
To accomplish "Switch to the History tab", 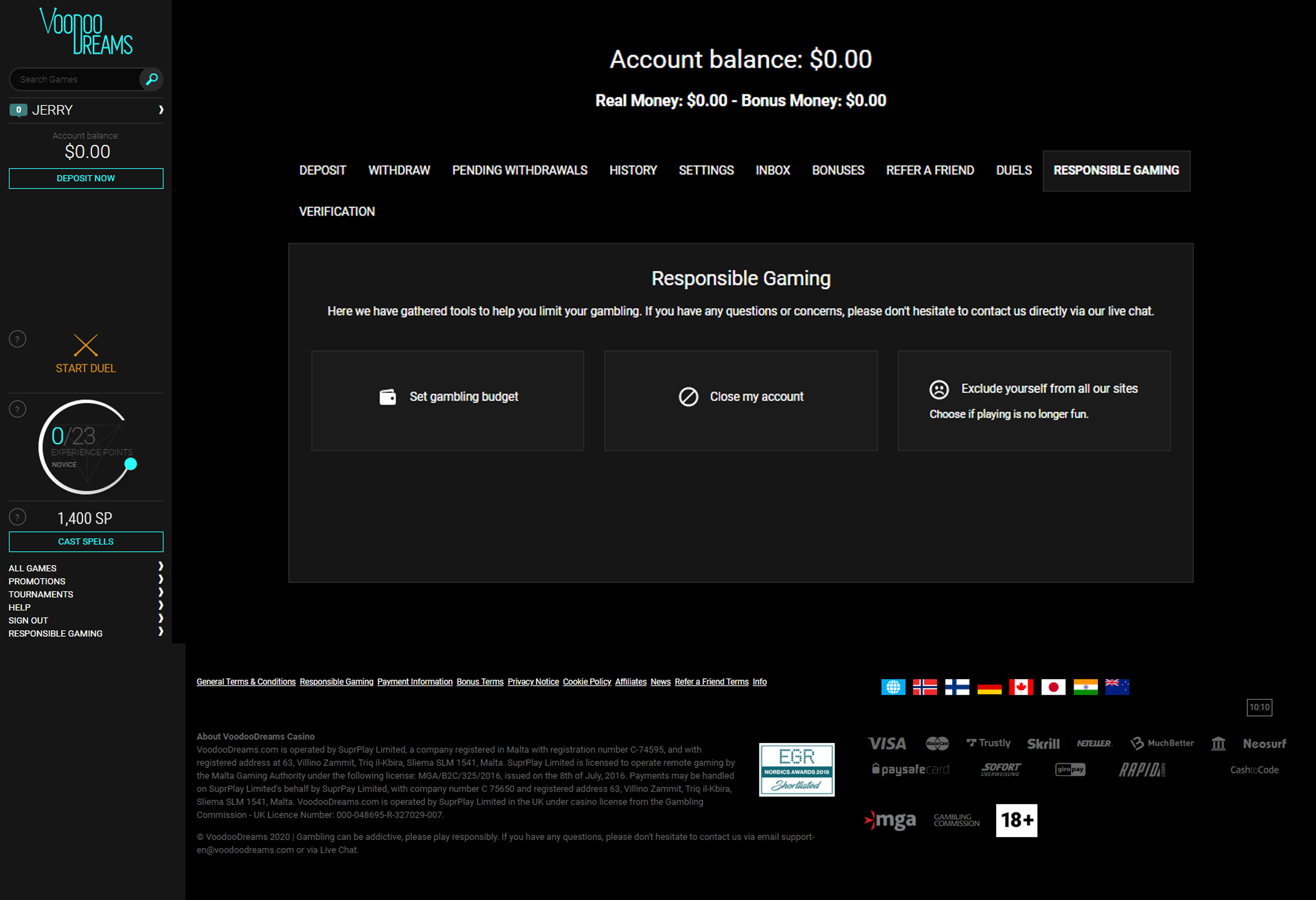I will coord(633,171).
